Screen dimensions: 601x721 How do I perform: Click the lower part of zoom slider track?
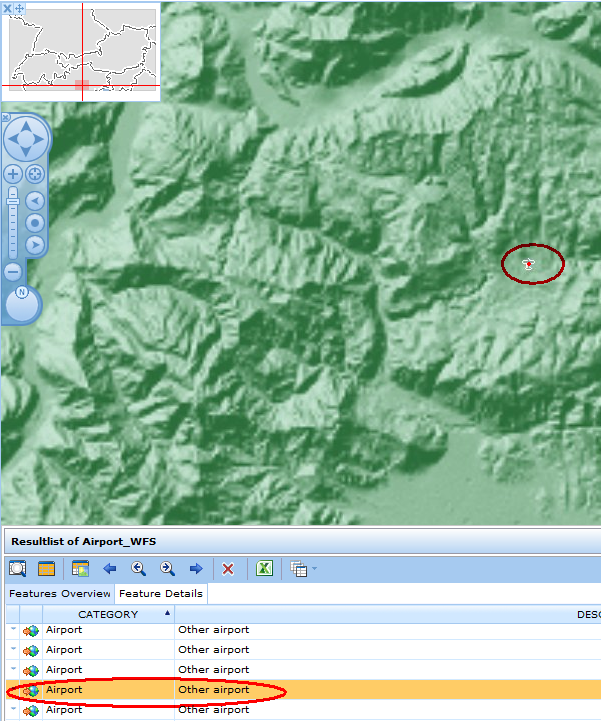(x=13, y=241)
